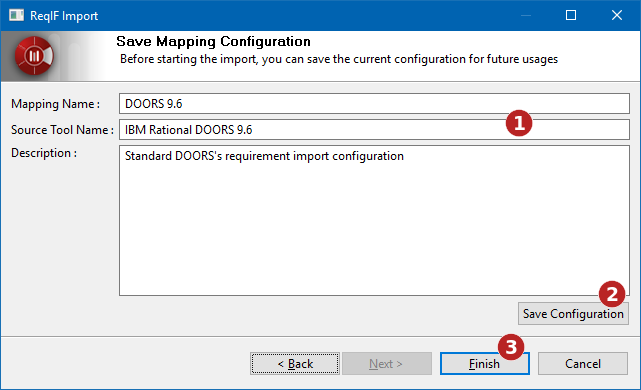Click the red annotation badge number 1
The image size is (641, 390).
[x=519, y=123]
